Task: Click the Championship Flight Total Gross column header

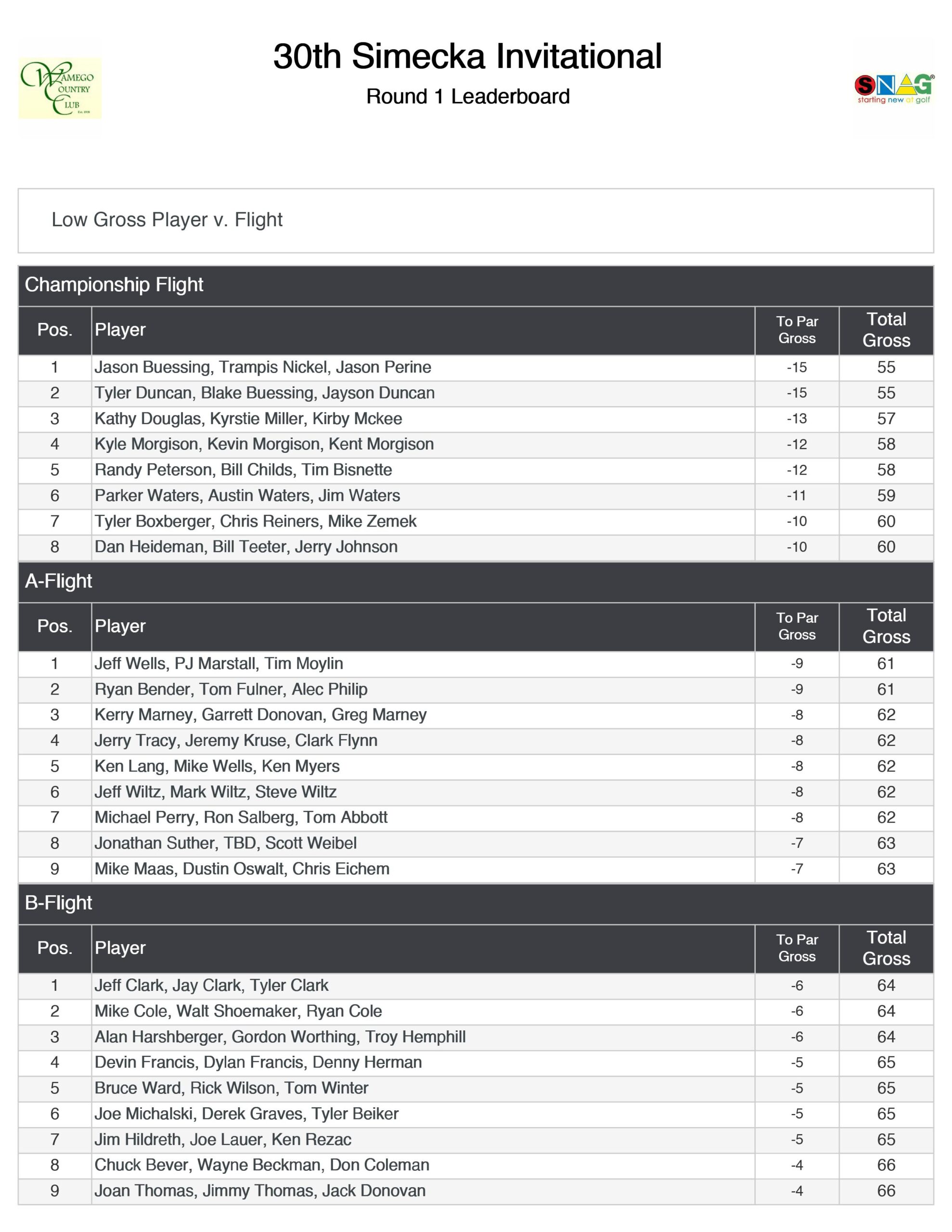Action: [886, 330]
